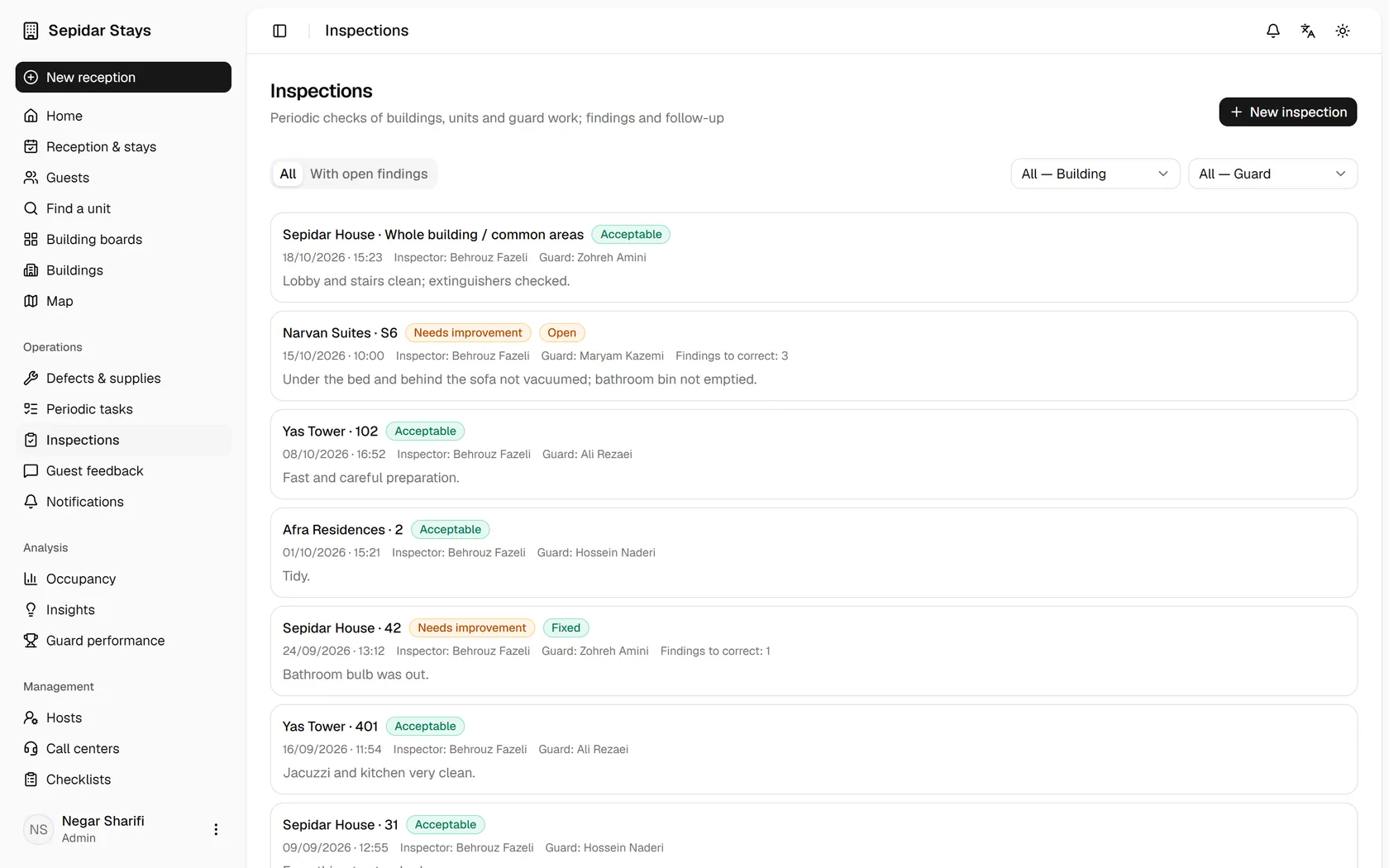This screenshot has height=868, width=1389.
Task: Select Inspections in the sidebar
Action: click(x=123, y=440)
